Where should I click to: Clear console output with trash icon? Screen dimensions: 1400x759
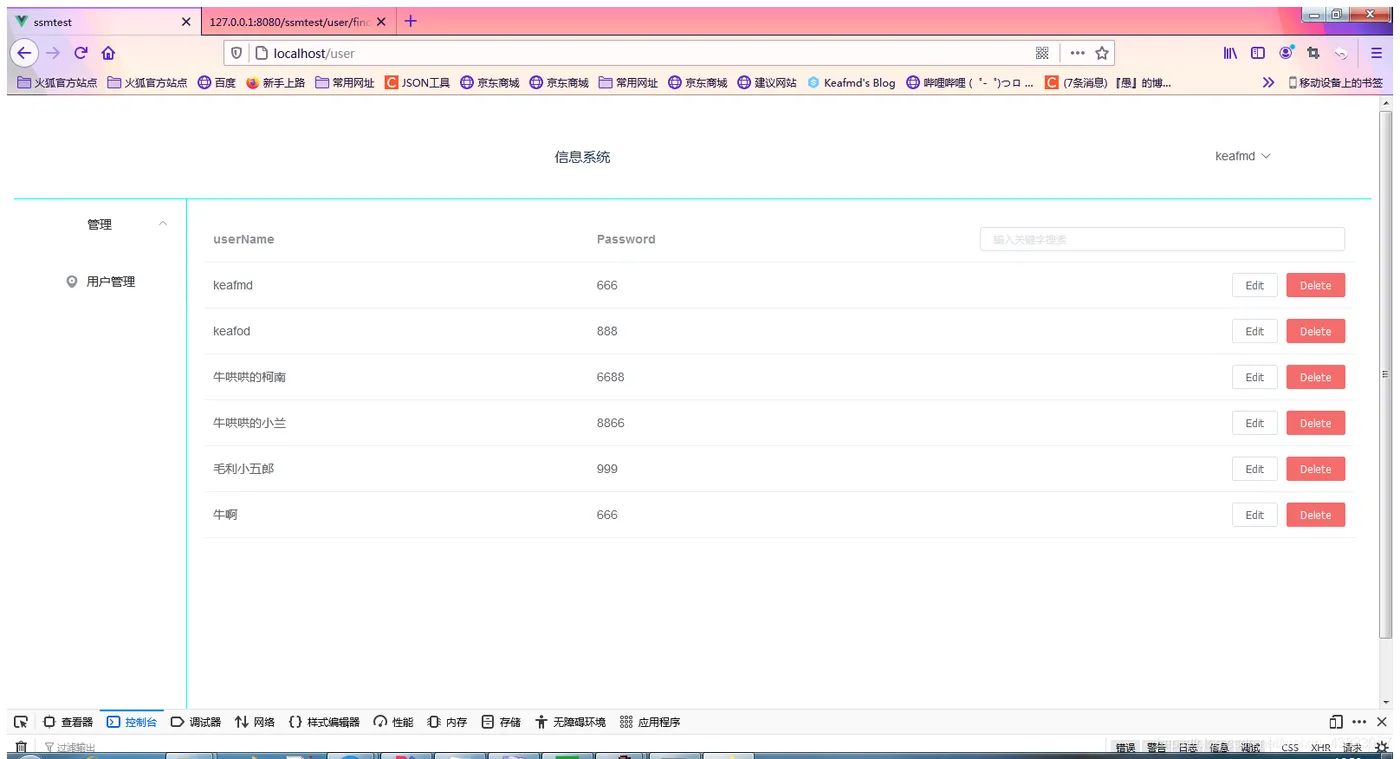click(20, 747)
